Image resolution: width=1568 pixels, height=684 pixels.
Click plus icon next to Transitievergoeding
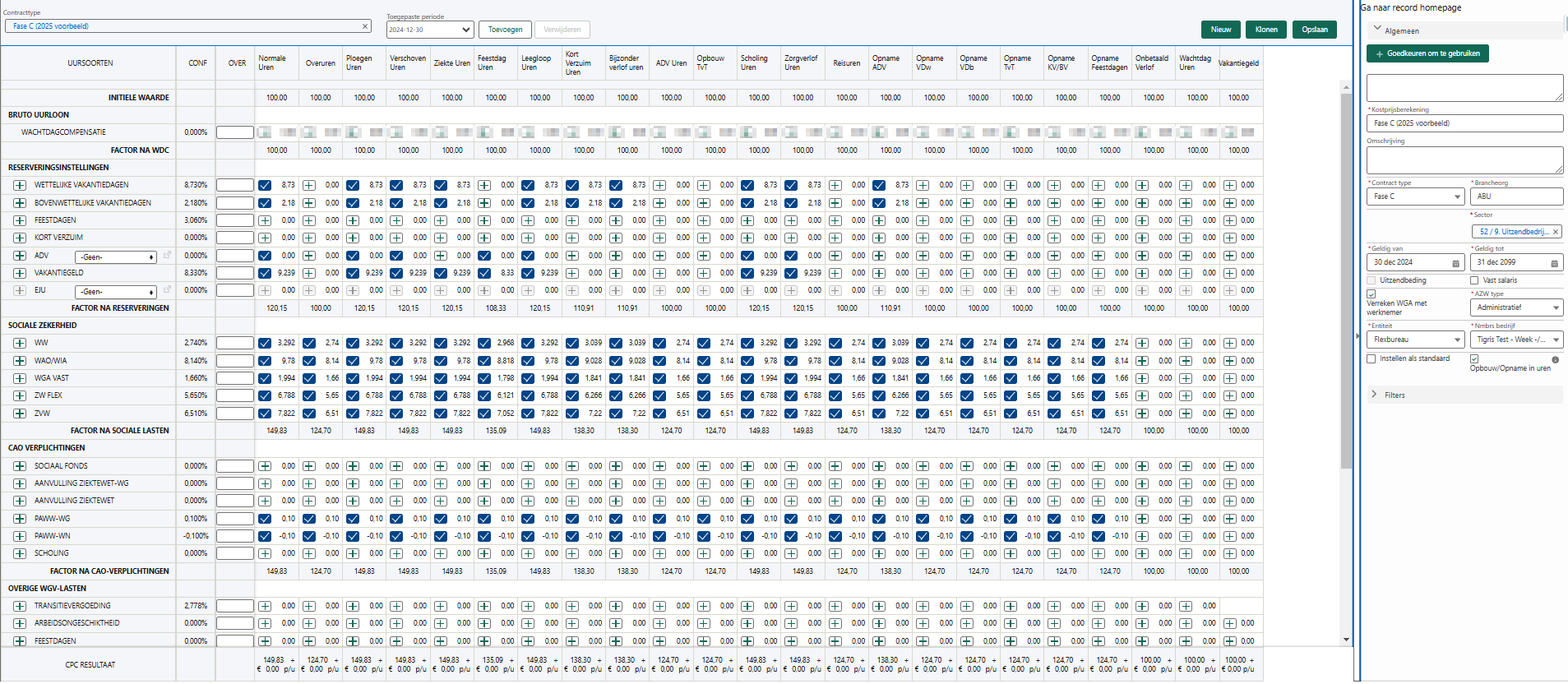20,606
